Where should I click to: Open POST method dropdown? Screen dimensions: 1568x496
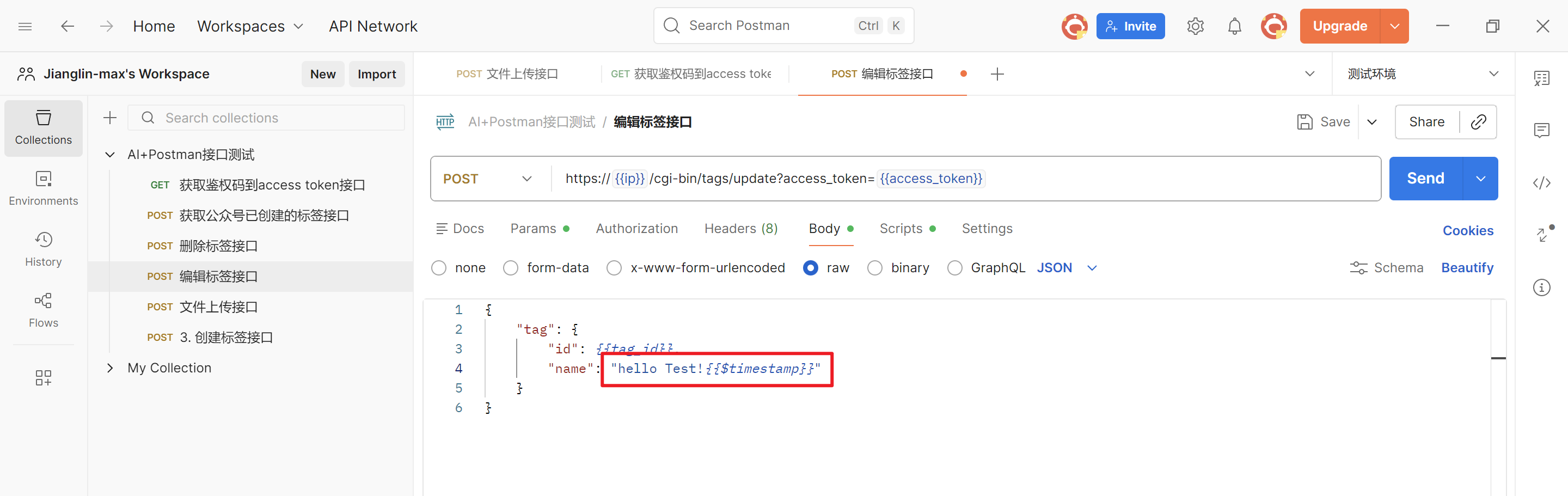point(488,179)
